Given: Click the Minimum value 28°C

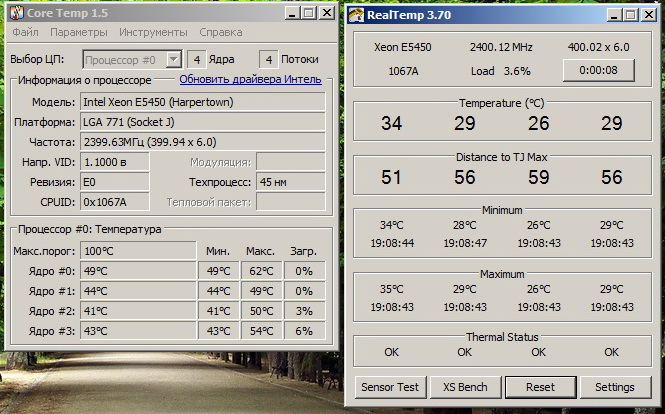Looking at the screenshot, I should 465,225.
